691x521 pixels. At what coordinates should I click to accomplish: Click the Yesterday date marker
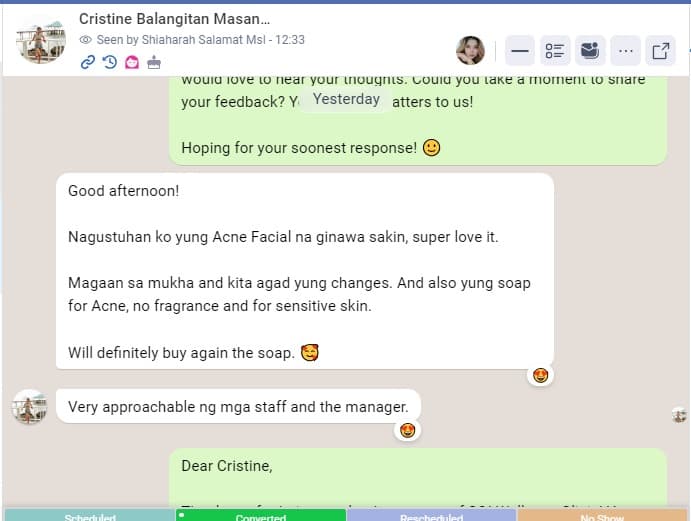pos(346,99)
